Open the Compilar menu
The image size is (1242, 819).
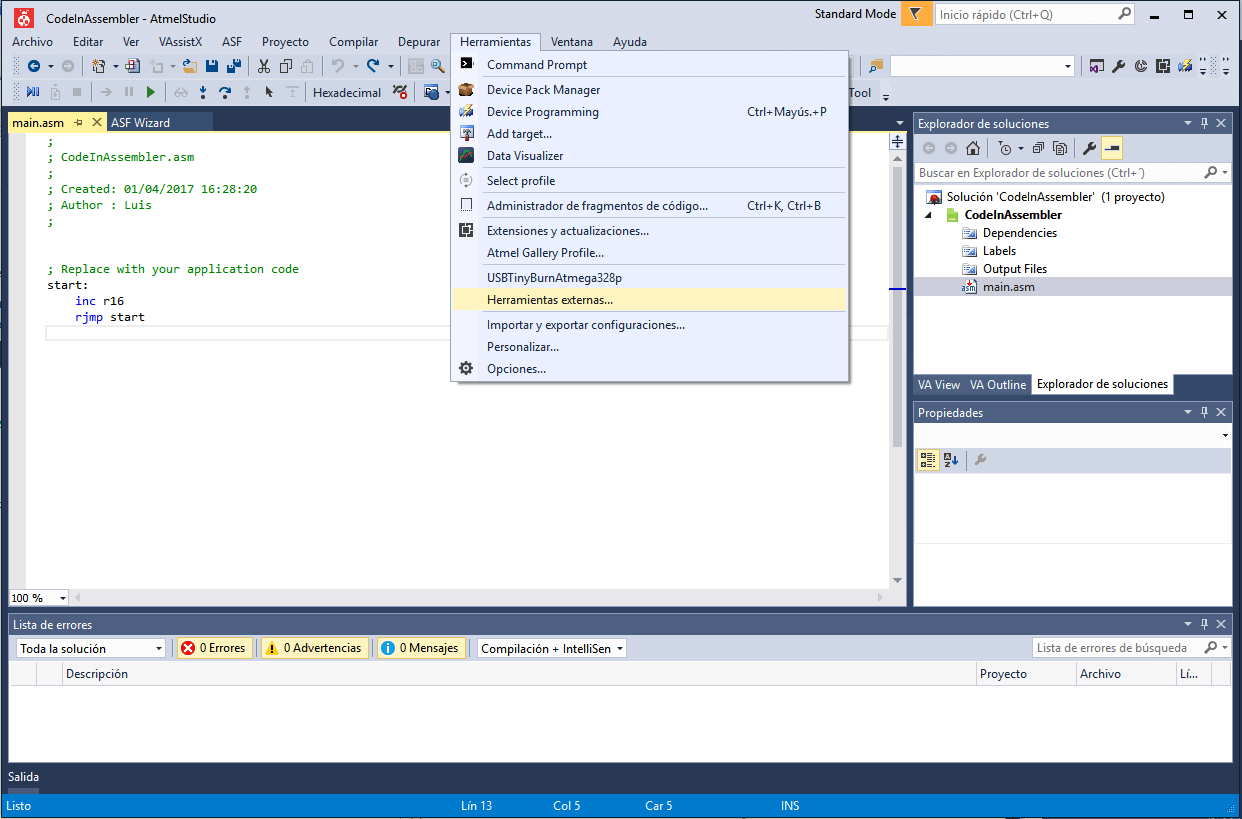pos(354,42)
